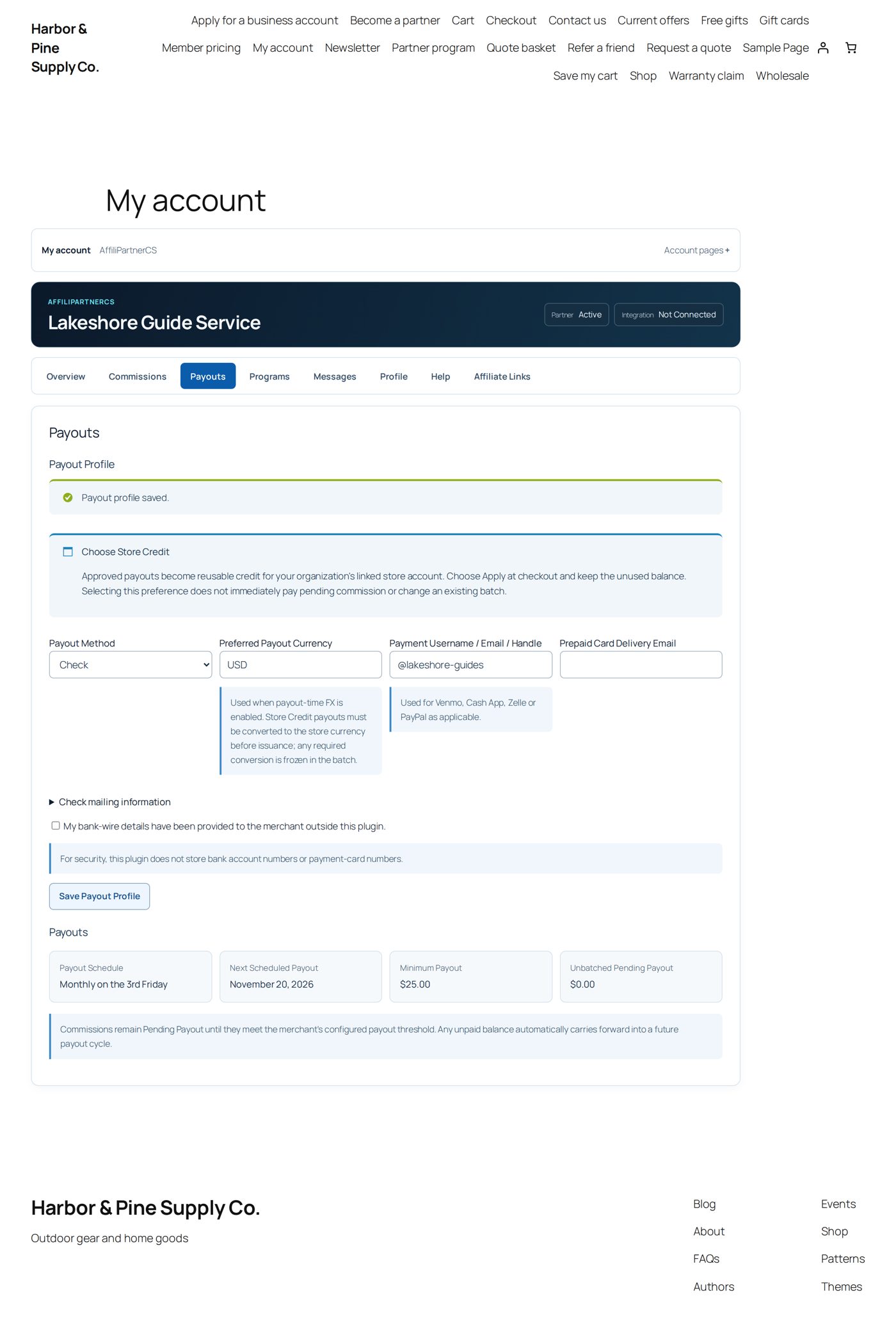Open the Save my cart link
Screen dimensions: 896x1344
point(586,76)
